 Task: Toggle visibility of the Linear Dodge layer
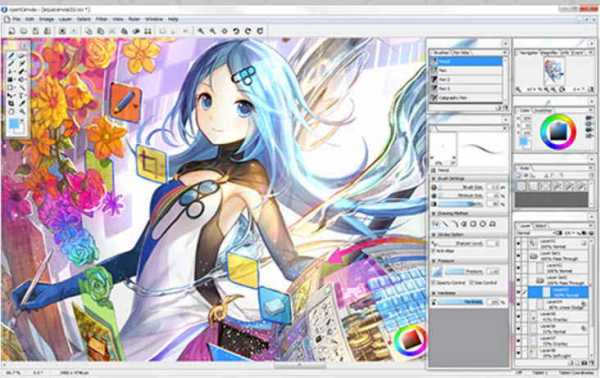pos(518,305)
